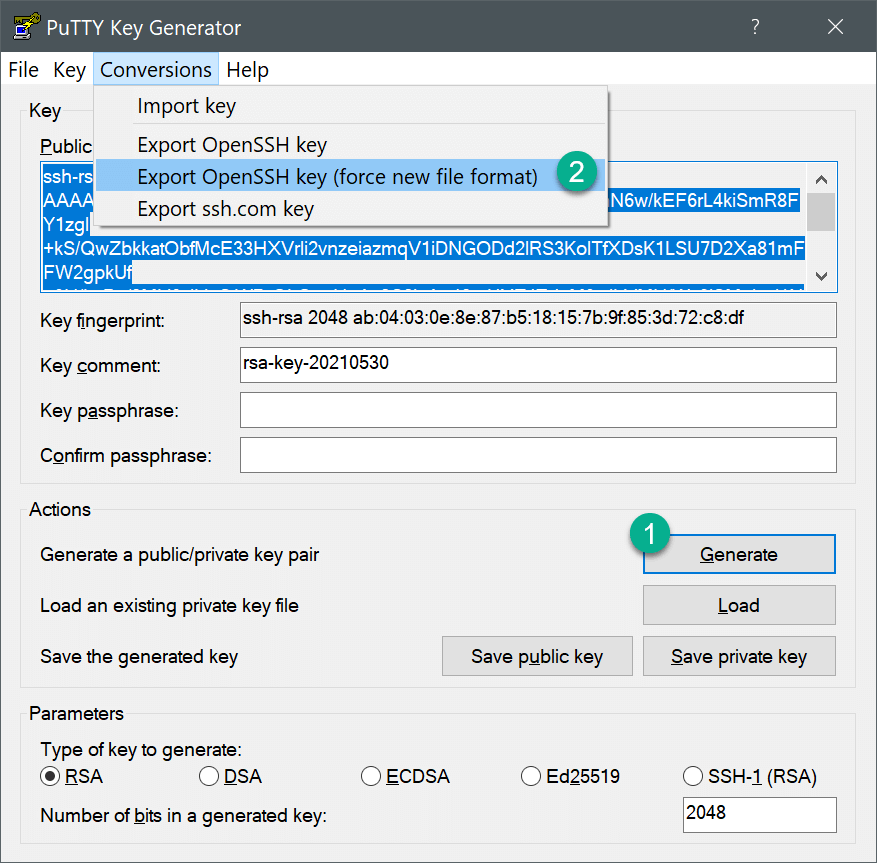Choose Import key from Conversions menu
The image size is (877, 863).
pos(186,106)
